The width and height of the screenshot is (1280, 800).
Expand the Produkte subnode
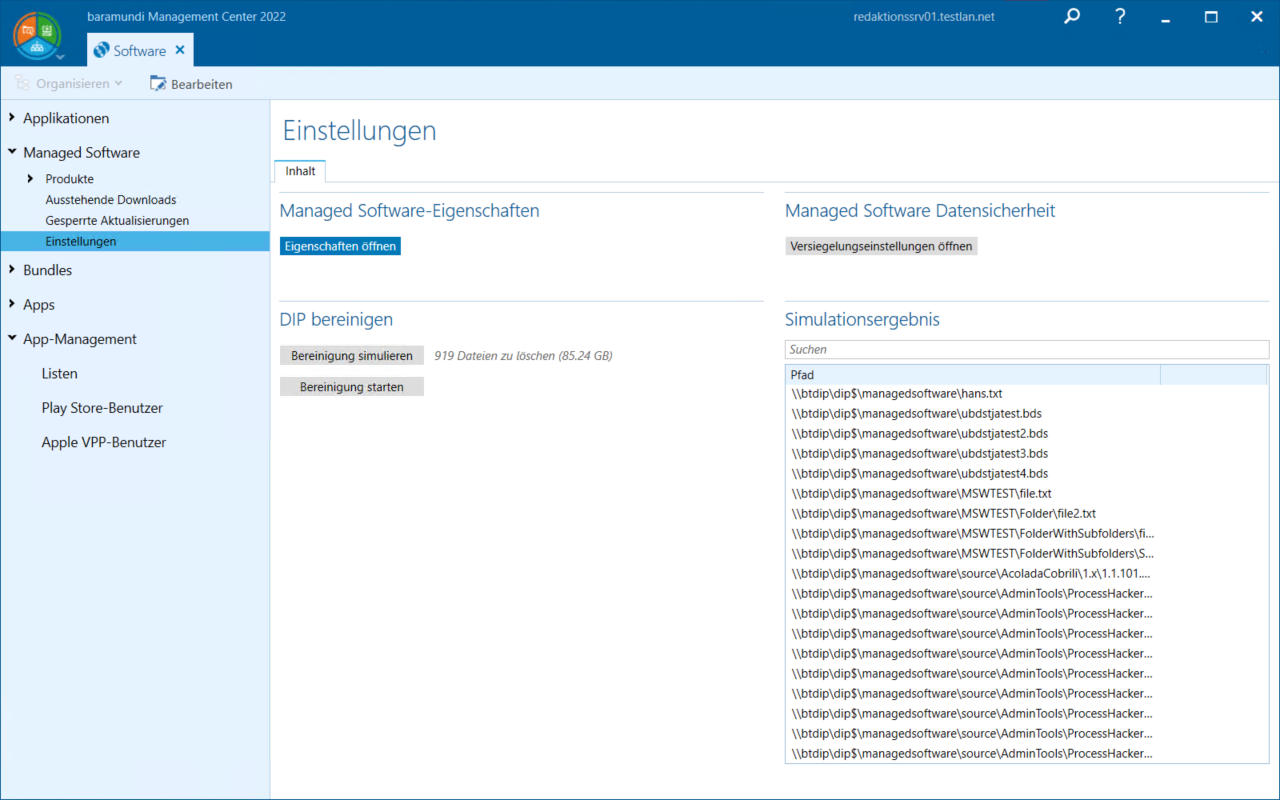coord(31,179)
